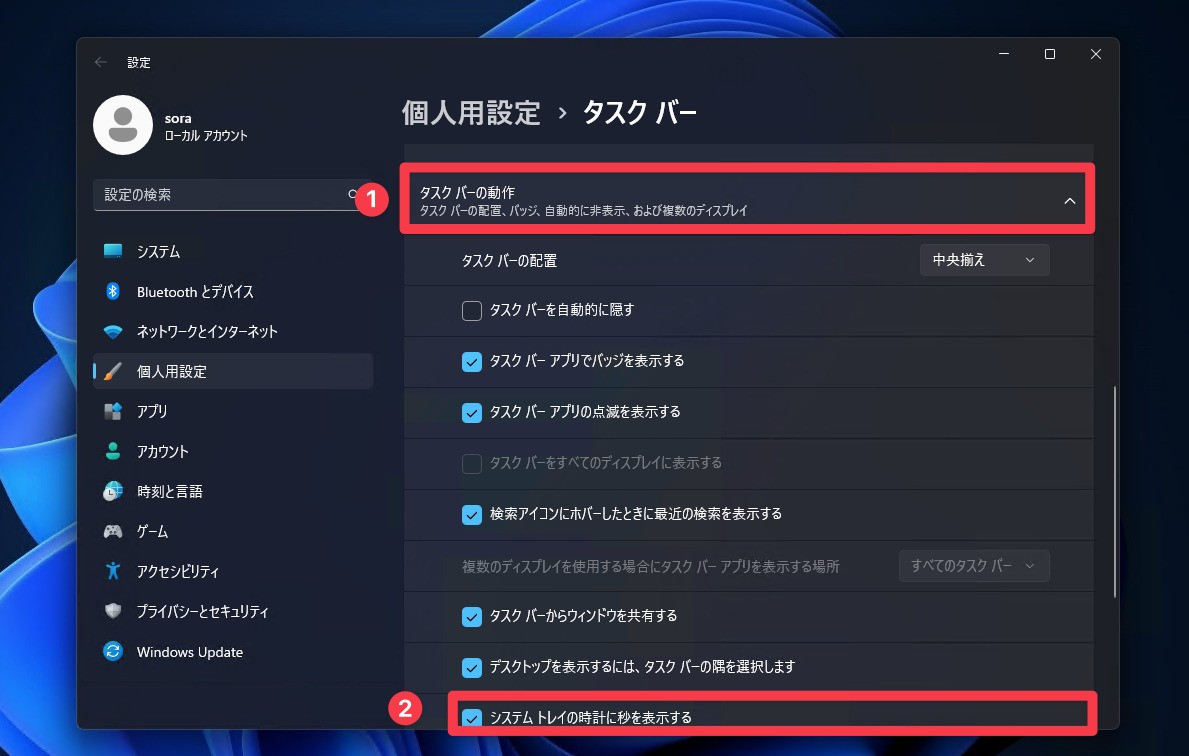Uncheck タスク バー アプリの点滅を表示する

coord(472,413)
